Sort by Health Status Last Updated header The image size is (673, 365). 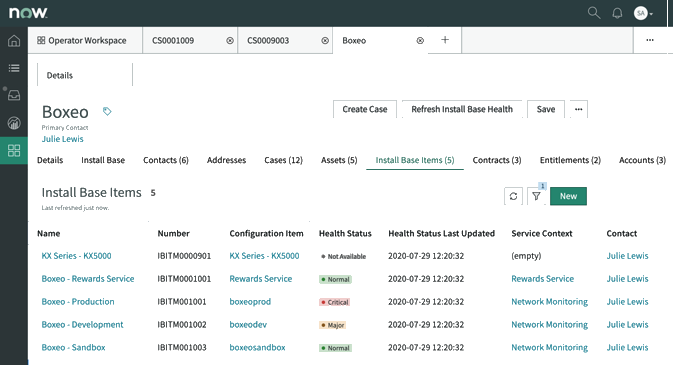pos(442,234)
